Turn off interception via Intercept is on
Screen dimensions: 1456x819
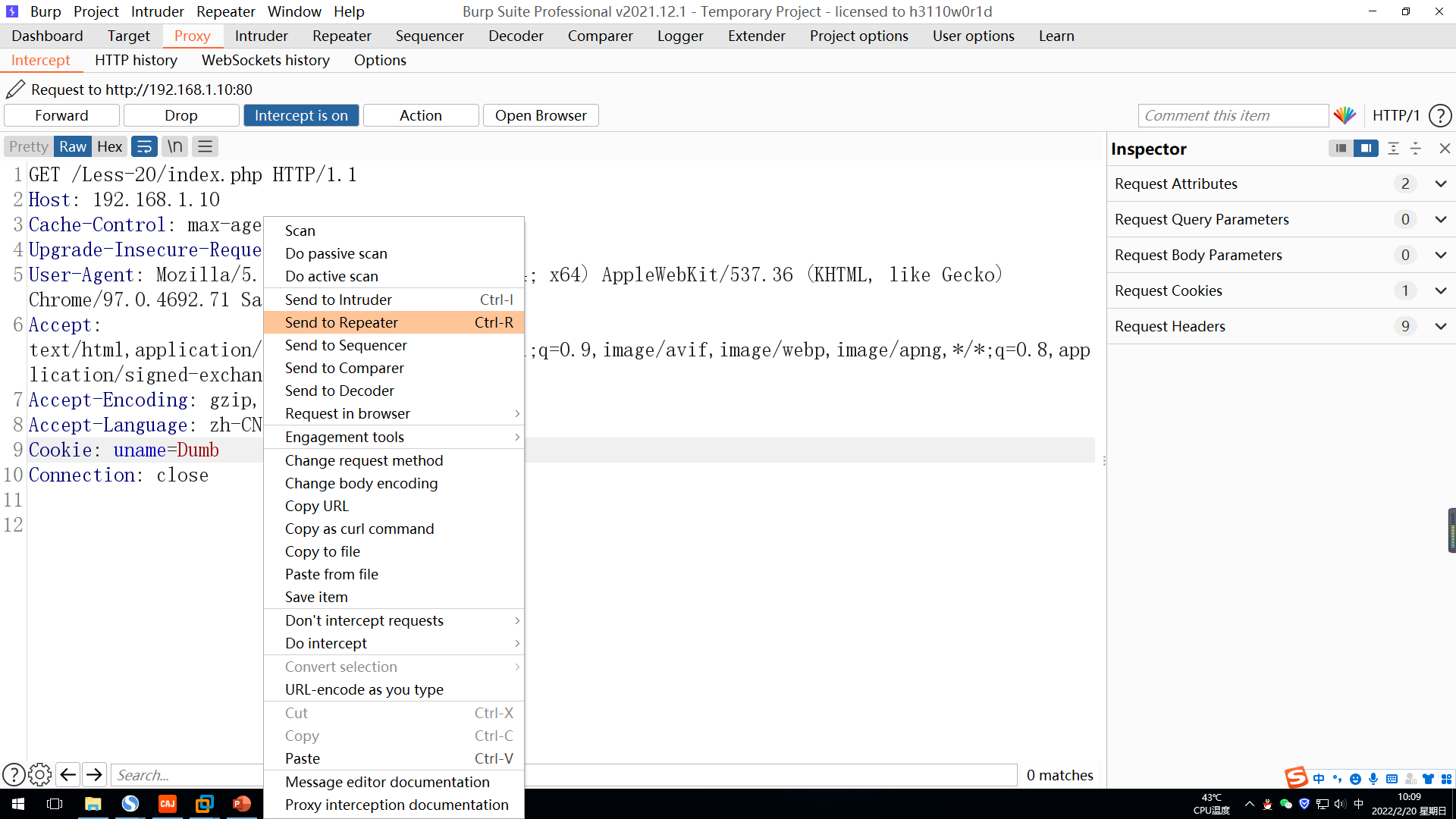tap(301, 115)
